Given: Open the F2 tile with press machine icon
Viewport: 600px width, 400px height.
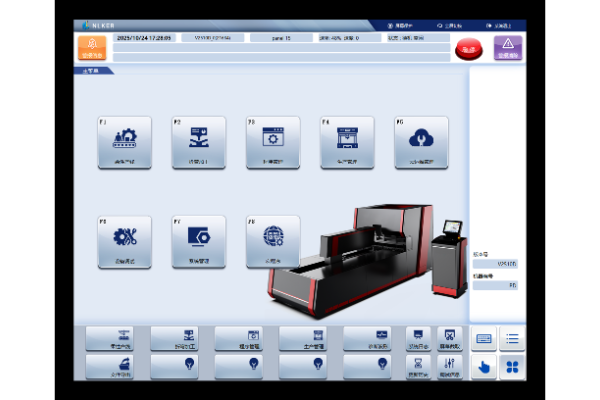Looking at the screenshot, I should pyautogui.click(x=199, y=142).
